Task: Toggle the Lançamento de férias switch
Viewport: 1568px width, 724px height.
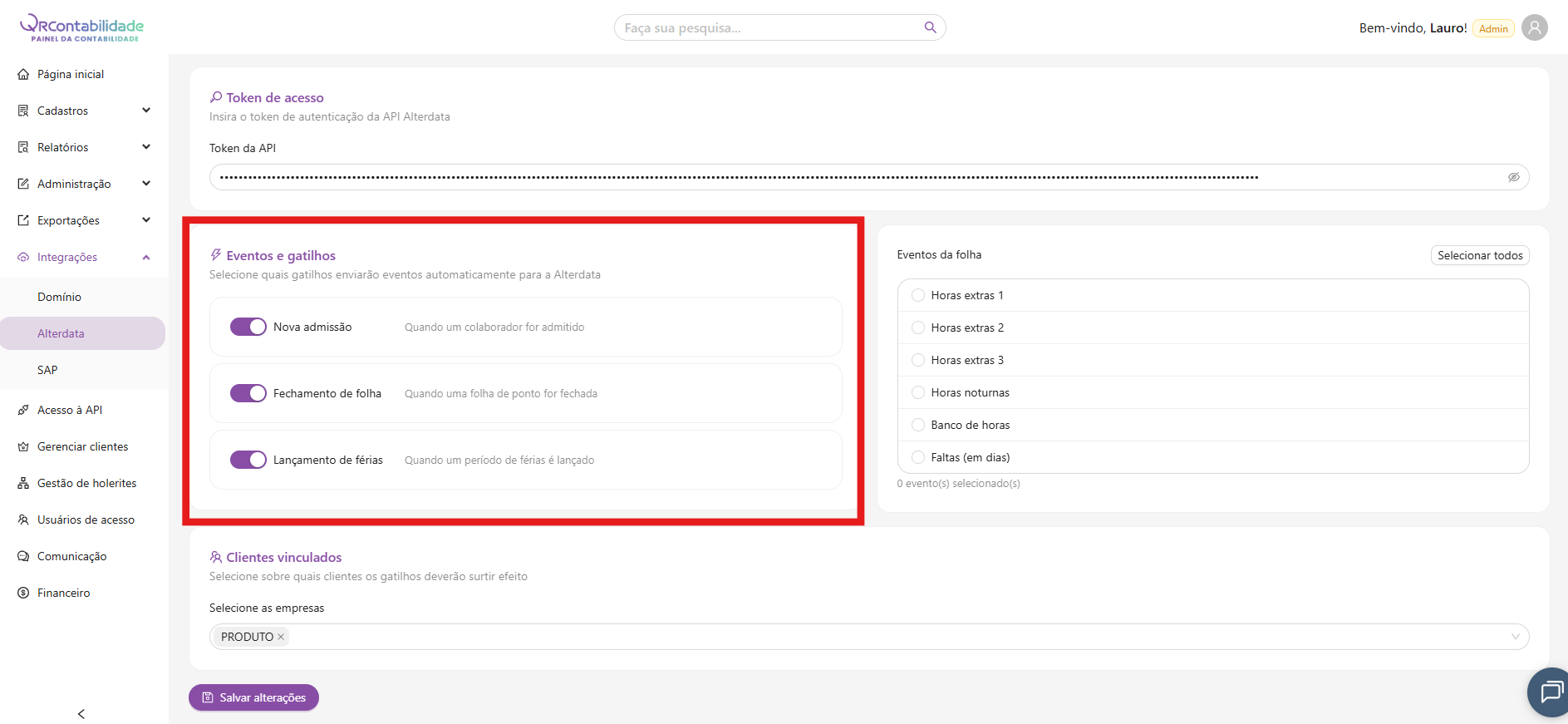Action: coord(248,460)
